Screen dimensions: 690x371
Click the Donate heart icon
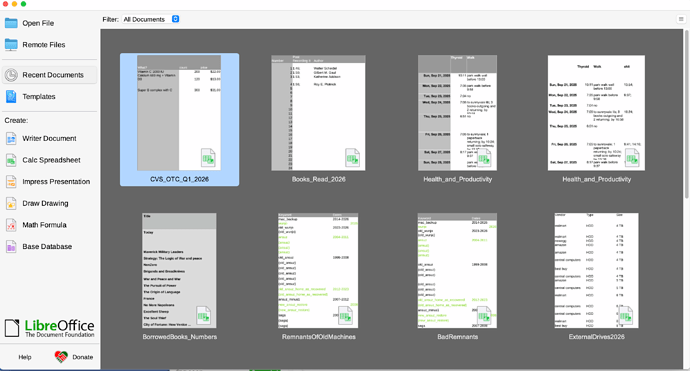[x=61, y=357]
